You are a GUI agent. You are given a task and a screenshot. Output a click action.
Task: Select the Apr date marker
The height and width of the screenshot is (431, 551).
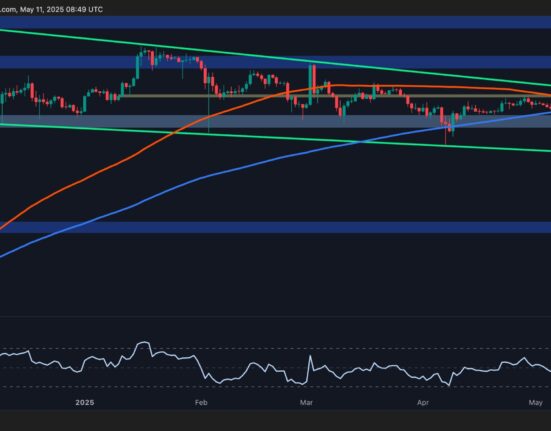[422, 403]
